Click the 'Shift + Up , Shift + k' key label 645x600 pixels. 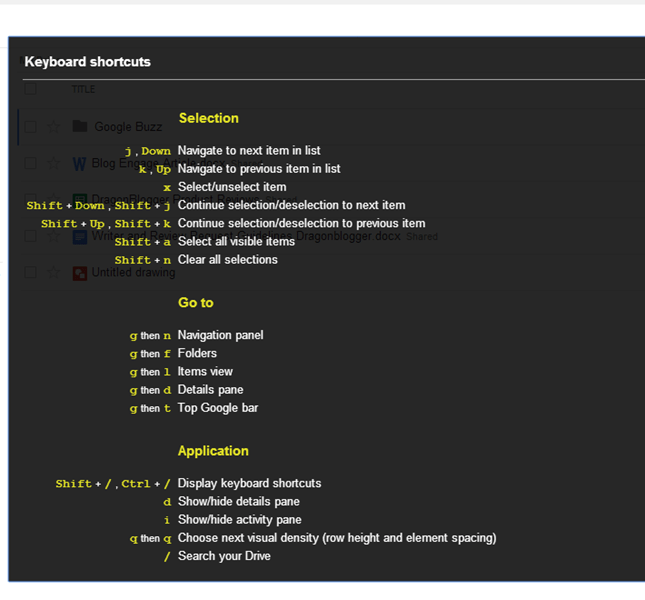106,223
